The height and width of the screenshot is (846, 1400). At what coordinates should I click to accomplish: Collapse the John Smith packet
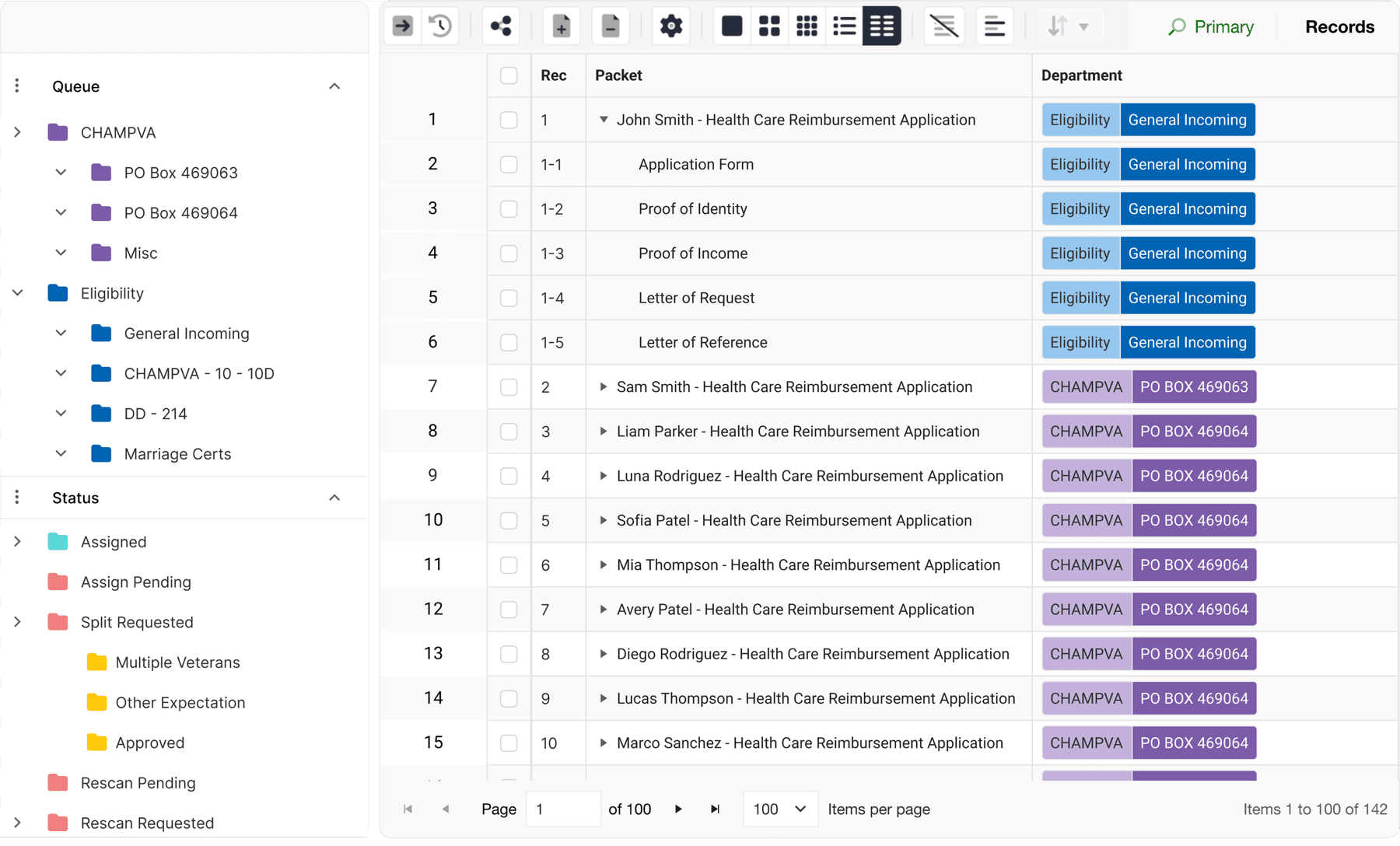pyautogui.click(x=604, y=120)
